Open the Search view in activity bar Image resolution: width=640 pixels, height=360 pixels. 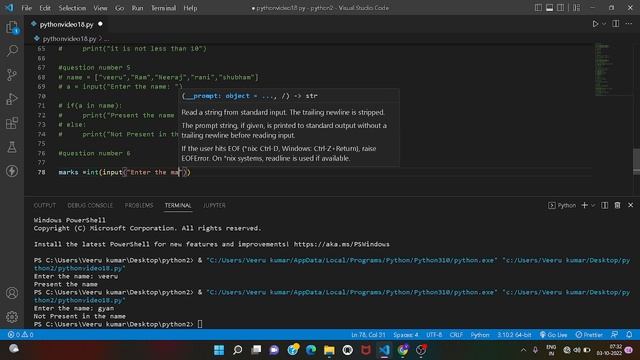coord(12,51)
